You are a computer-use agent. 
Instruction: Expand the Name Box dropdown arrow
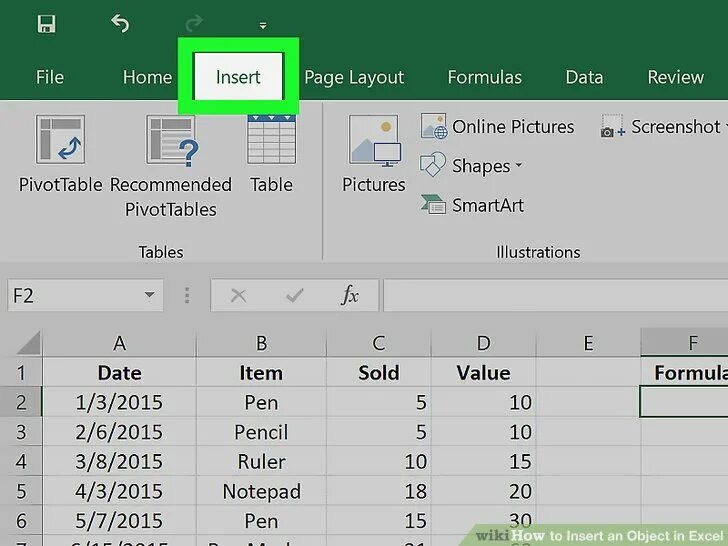(150, 295)
